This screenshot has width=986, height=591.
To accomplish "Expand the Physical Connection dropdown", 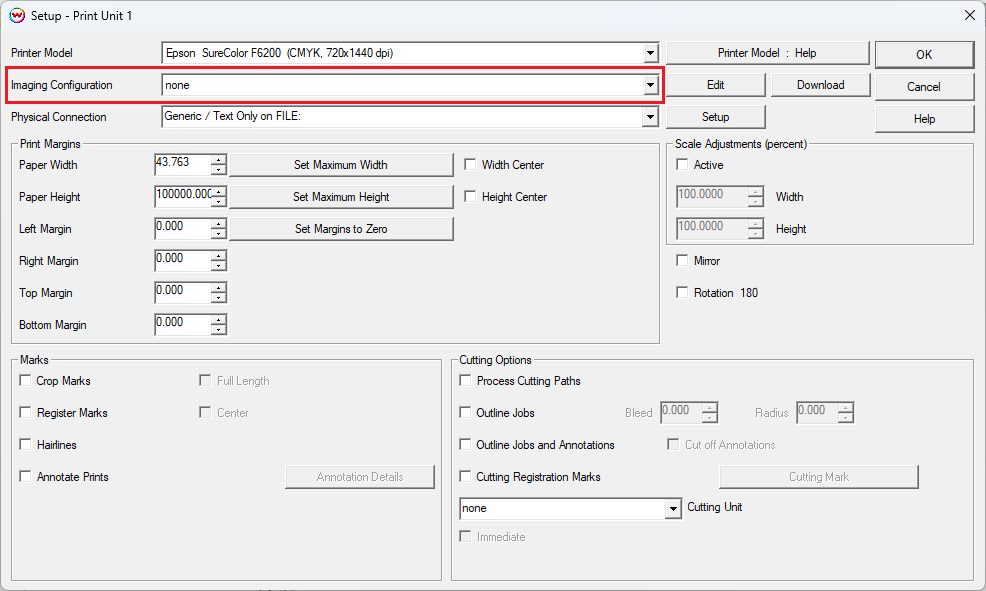I will coord(650,117).
